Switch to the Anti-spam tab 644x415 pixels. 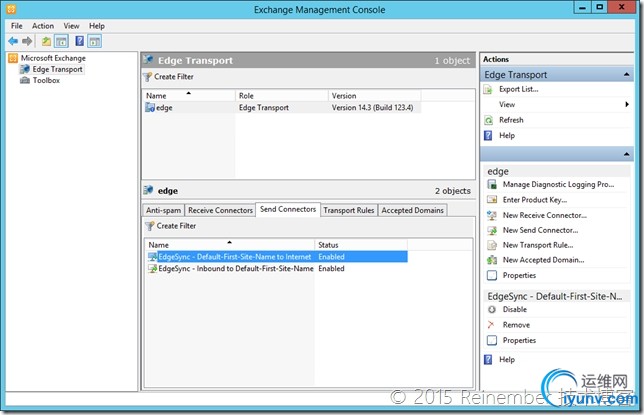(163, 210)
